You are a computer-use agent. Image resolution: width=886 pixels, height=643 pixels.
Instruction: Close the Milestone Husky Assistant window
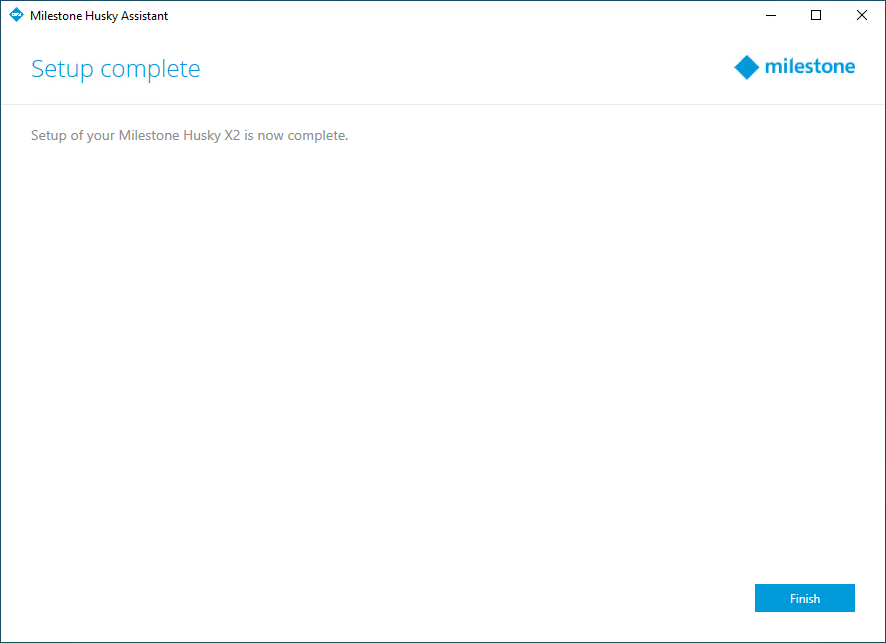click(861, 15)
